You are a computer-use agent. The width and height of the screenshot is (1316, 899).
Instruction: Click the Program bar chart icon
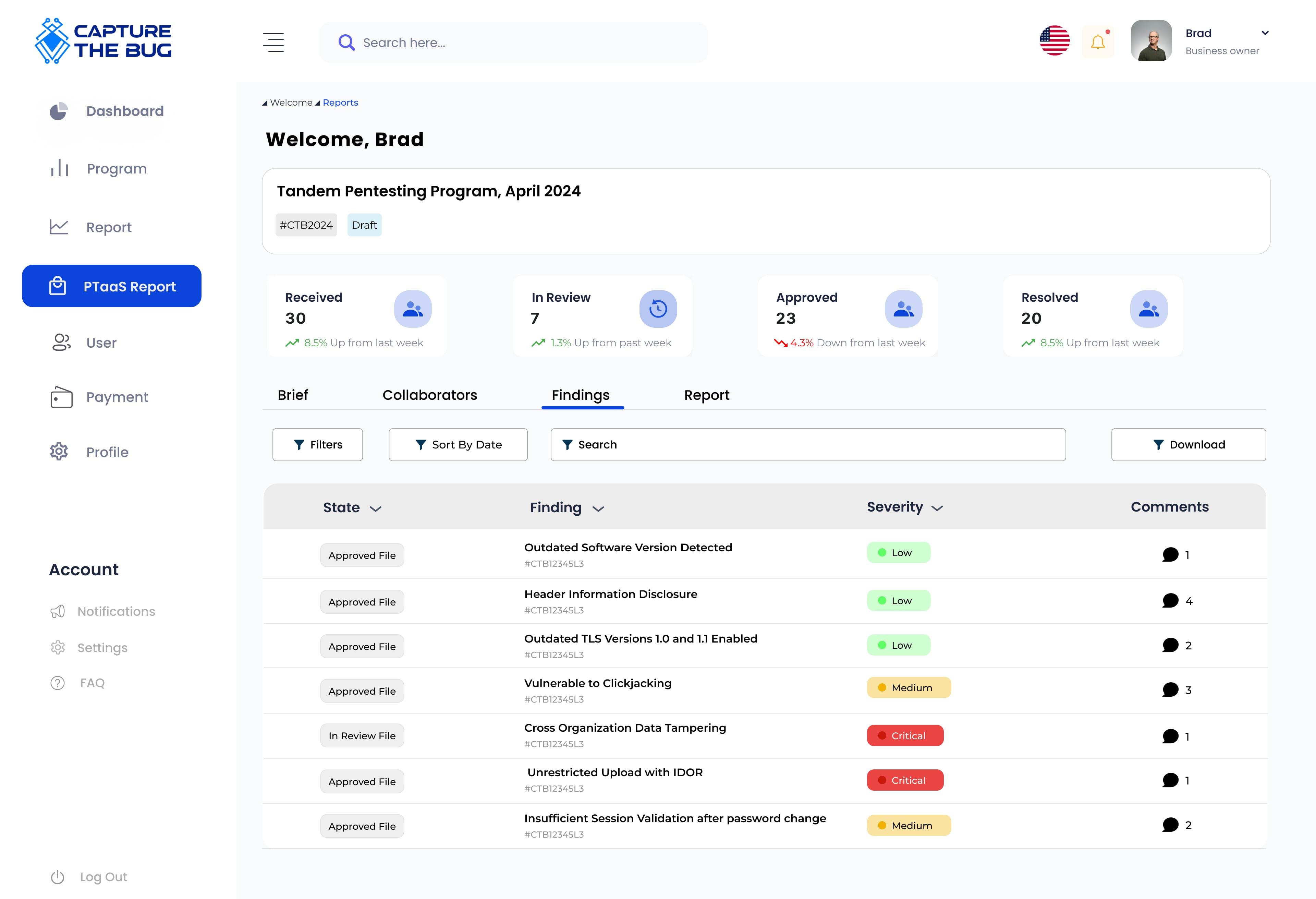59,168
